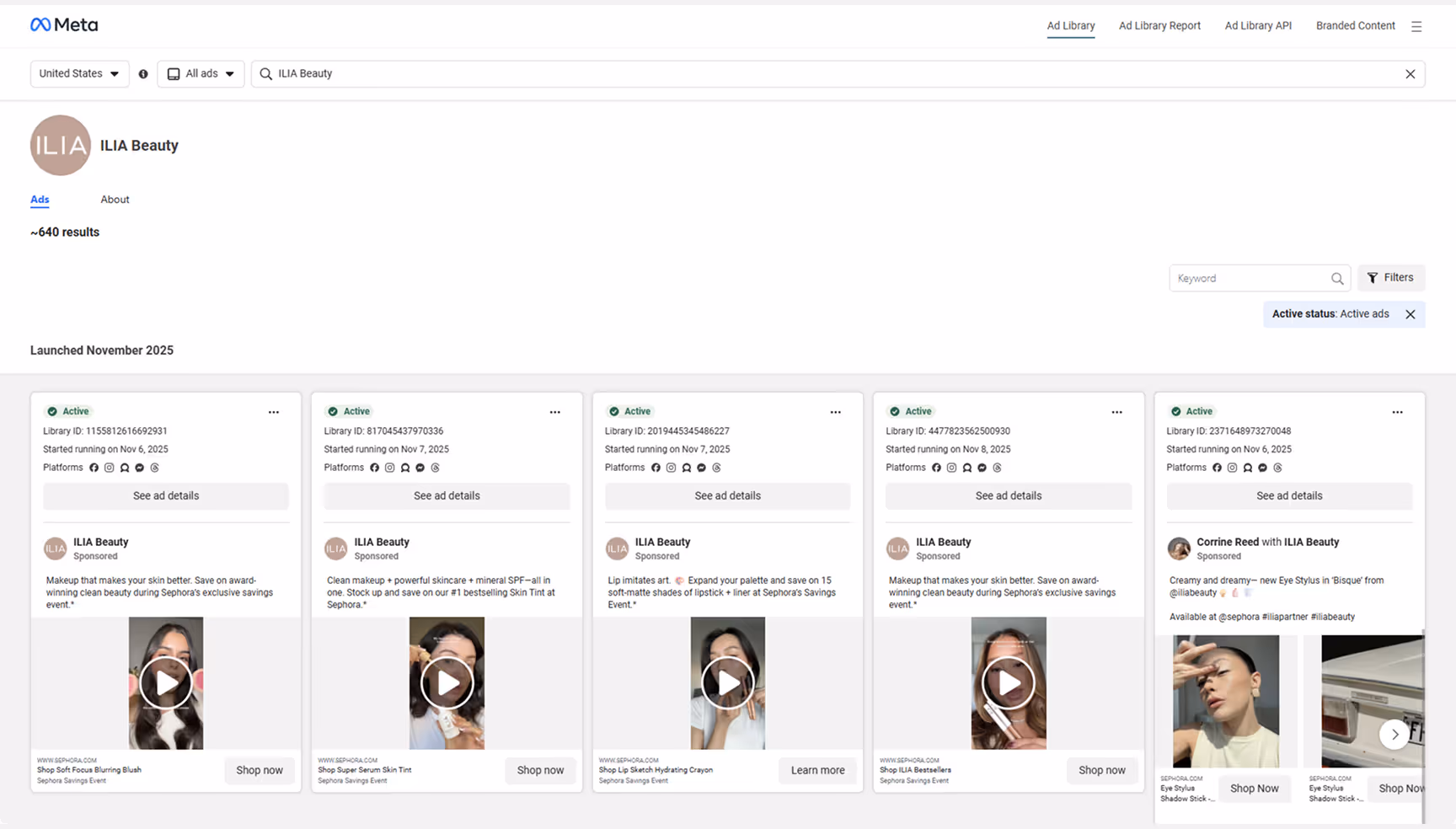Click Facebook platform icon on ad 1155812616692931
The image size is (1456, 829).
(94, 468)
